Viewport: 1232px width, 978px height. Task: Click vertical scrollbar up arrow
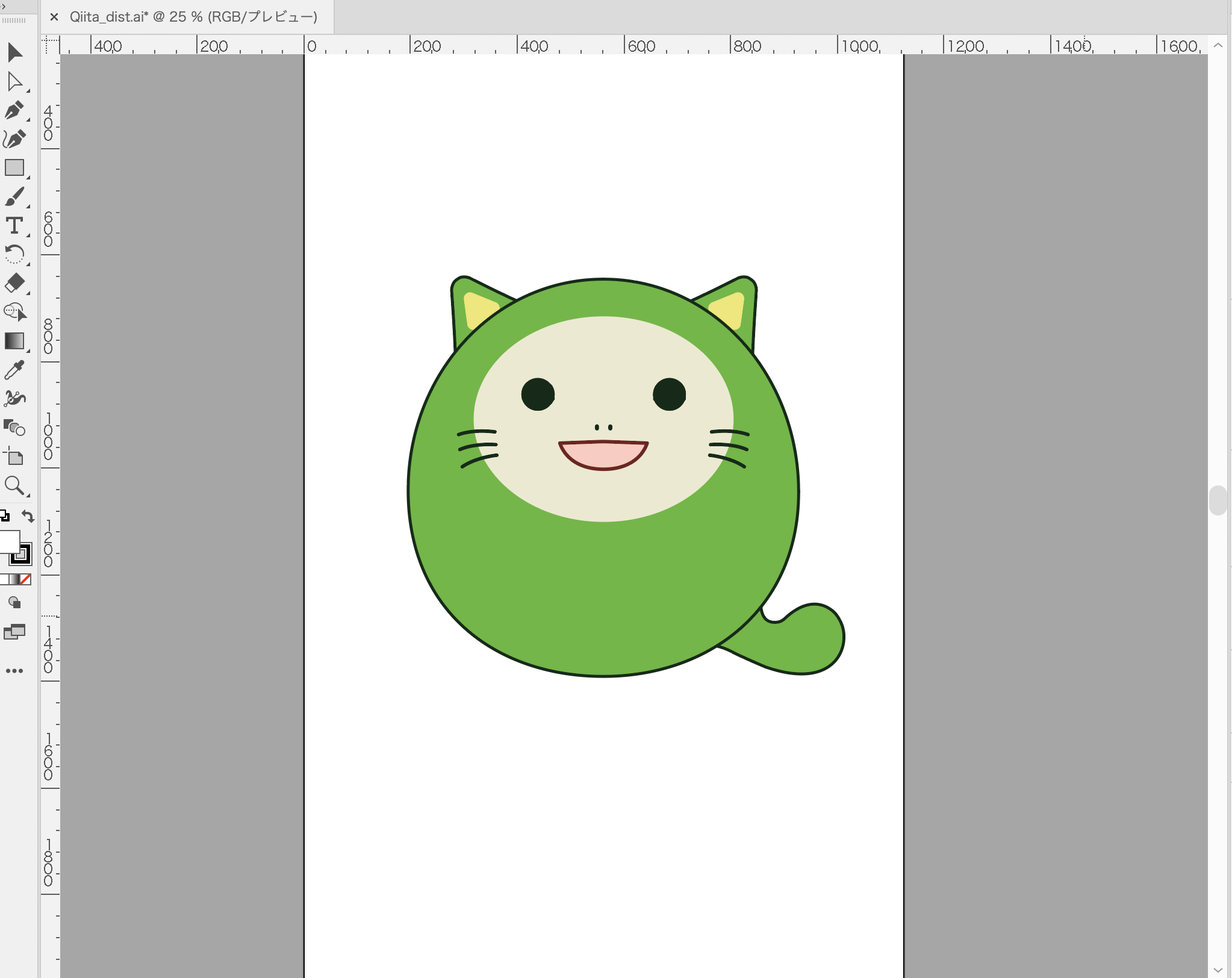[x=1218, y=45]
